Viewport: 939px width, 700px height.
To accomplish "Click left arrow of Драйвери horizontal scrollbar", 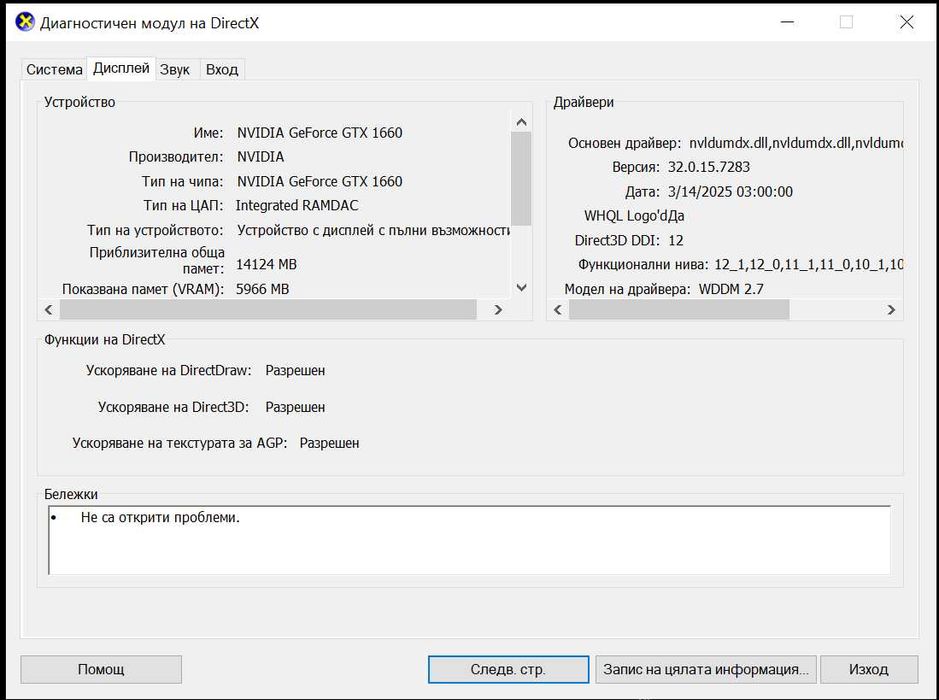I will [558, 310].
